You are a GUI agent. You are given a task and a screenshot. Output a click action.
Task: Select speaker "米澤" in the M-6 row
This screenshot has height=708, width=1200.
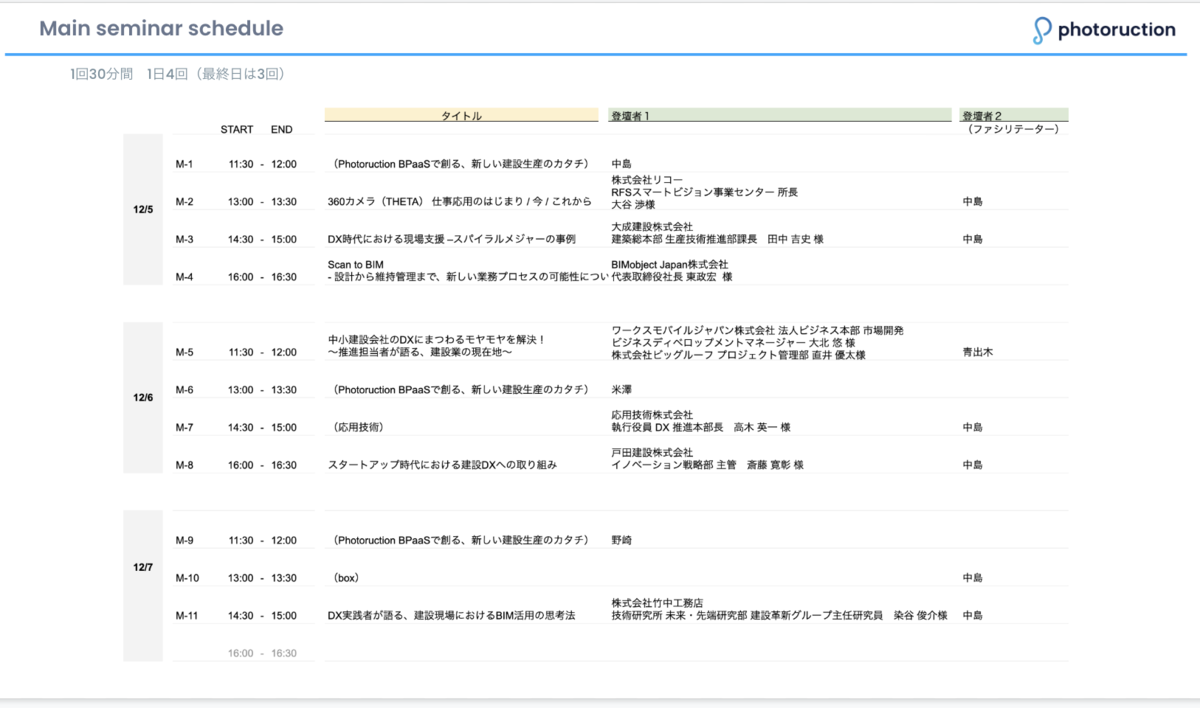point(621,390)
